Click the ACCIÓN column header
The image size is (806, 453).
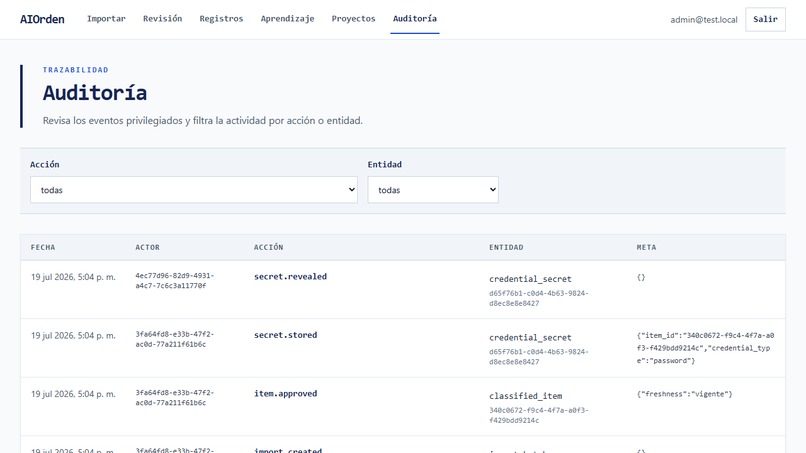point(268,247)
